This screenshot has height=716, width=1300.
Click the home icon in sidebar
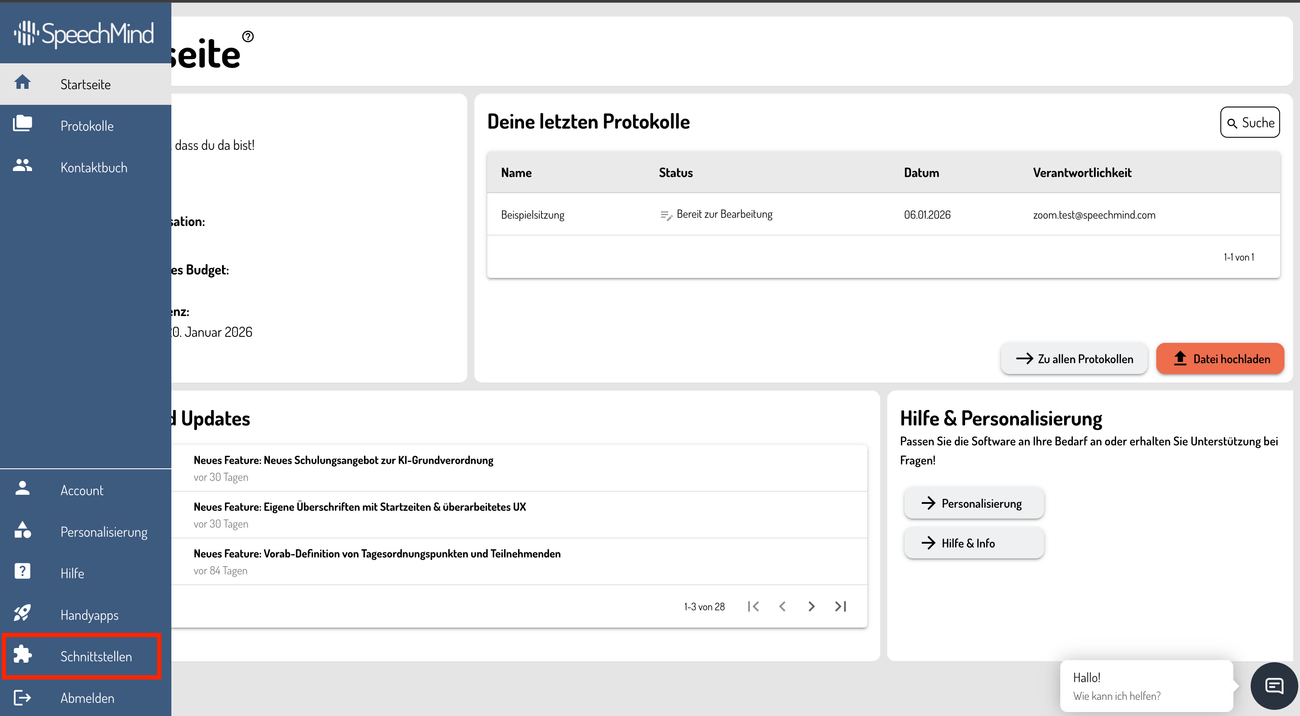click(x=22, y=83)
